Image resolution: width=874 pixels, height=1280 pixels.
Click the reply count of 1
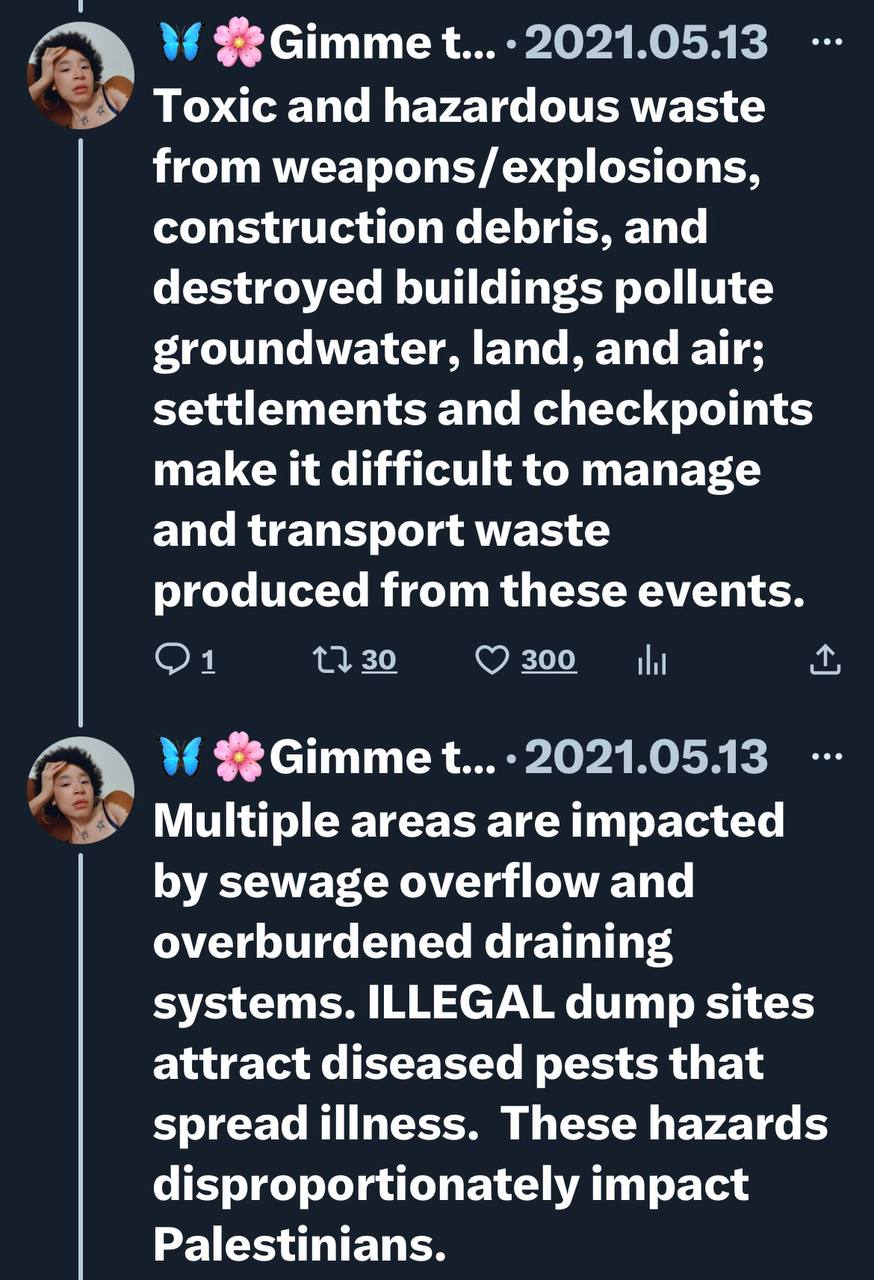click(209, 660)
